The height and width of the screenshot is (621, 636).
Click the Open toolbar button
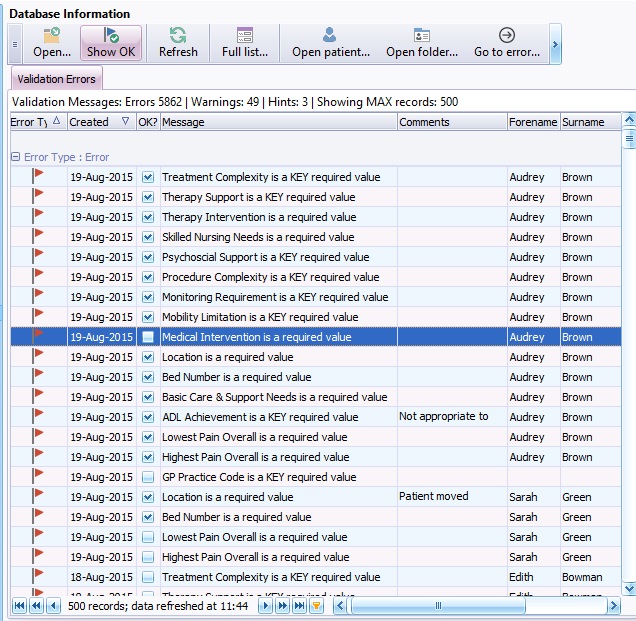click(x=51, y=43)
